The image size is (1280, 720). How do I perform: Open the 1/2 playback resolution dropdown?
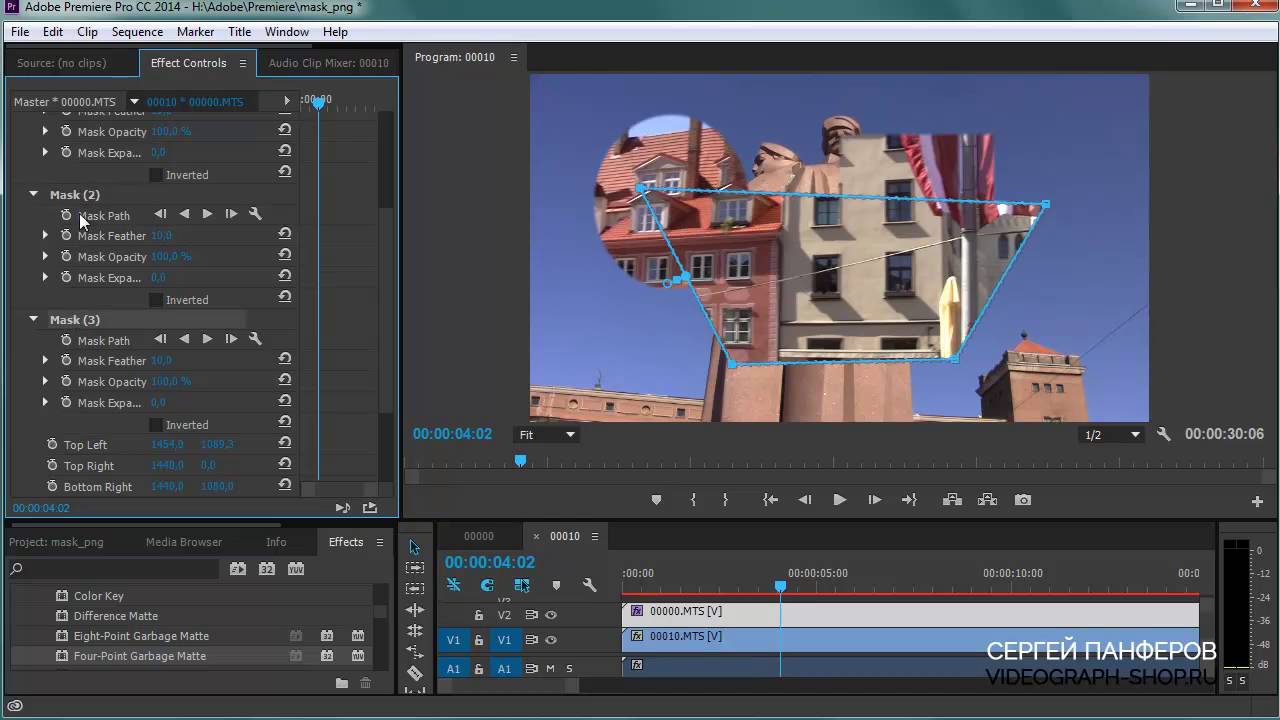pyautogui.click(x=1112, y=435)
